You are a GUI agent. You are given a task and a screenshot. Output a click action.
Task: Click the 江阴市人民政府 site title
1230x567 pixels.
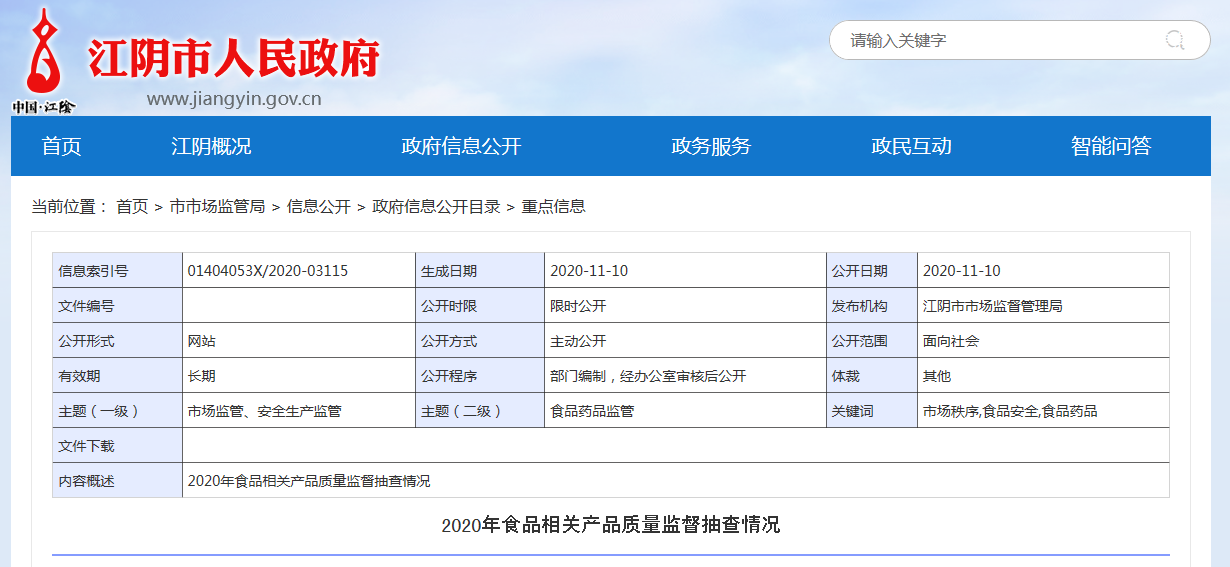(234, 59)
